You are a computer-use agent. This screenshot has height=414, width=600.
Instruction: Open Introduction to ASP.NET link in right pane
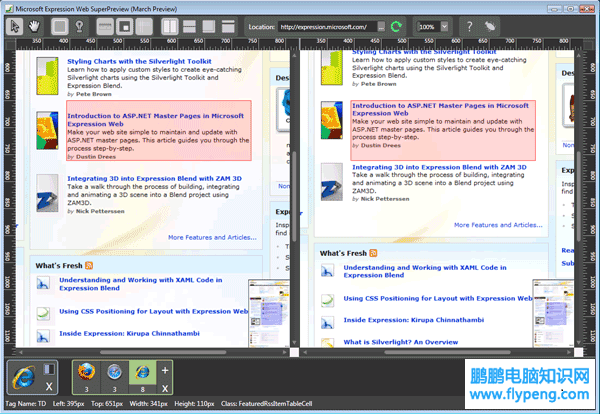click(440, 109)
